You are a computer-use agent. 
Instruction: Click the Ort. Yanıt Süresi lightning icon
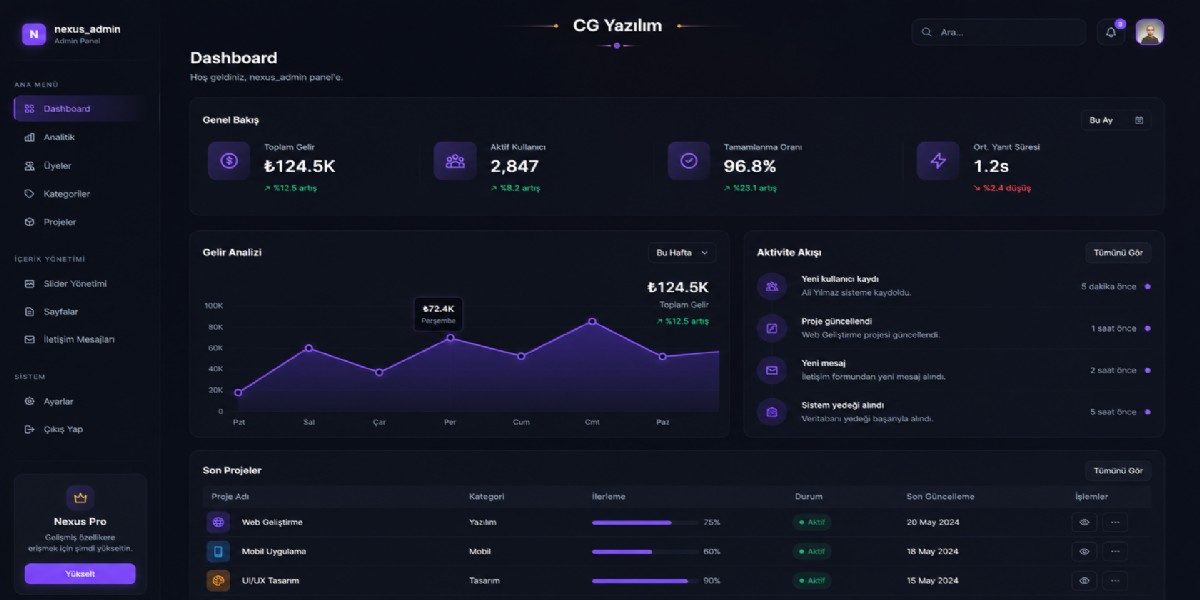pos(938,160)
